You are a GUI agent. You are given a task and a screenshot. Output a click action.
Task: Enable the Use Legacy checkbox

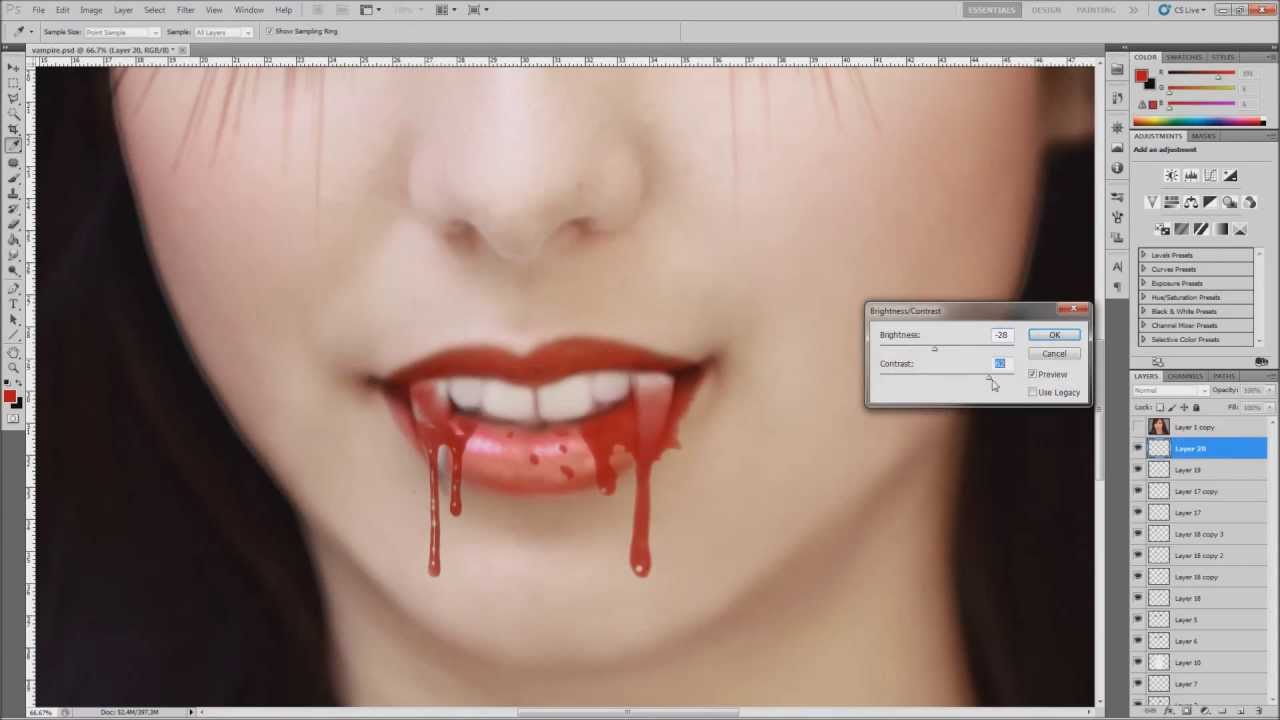tap(1032, 392)
